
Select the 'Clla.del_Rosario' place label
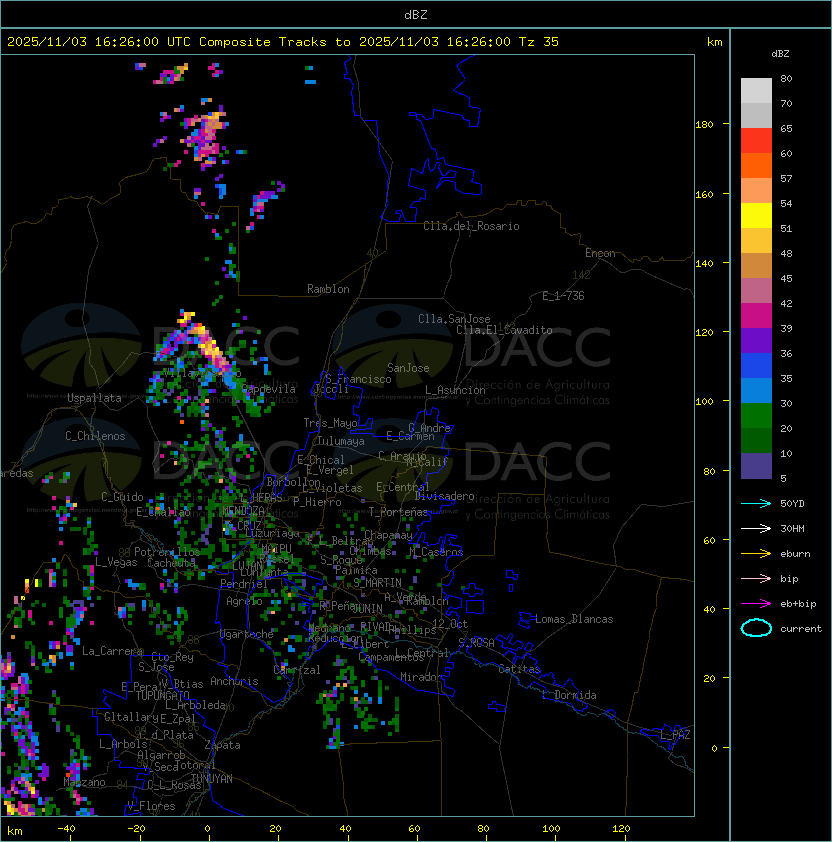[x=471, y=226]
